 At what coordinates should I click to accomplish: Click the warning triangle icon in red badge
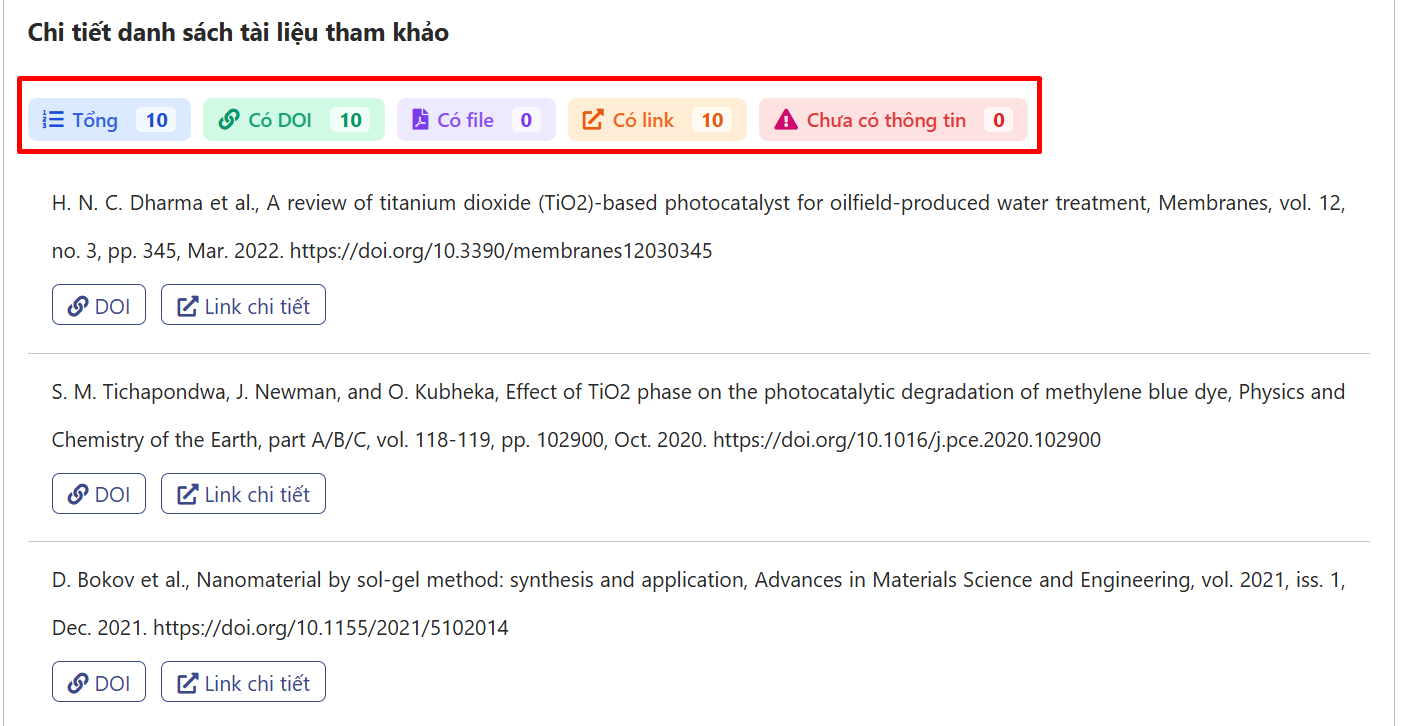tap(786, 120)
